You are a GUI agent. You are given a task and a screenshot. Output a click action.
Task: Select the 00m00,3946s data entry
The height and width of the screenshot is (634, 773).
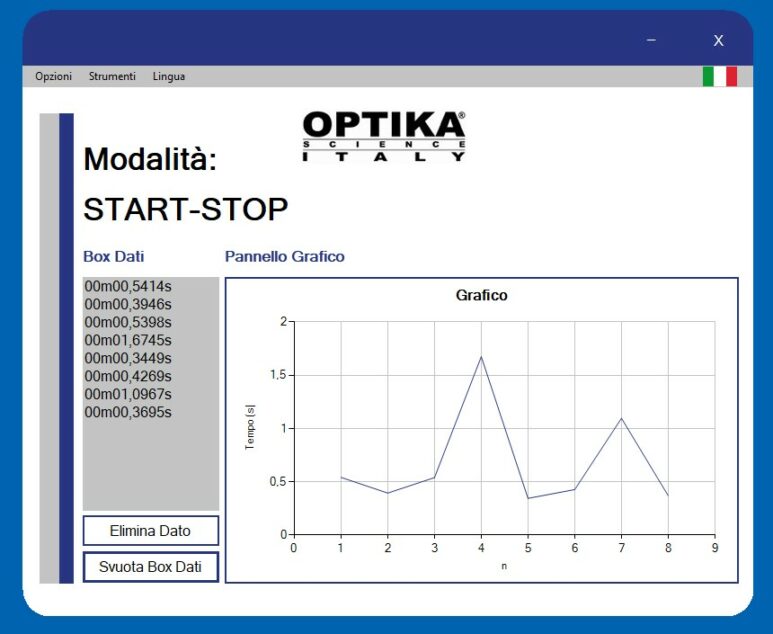128,304
